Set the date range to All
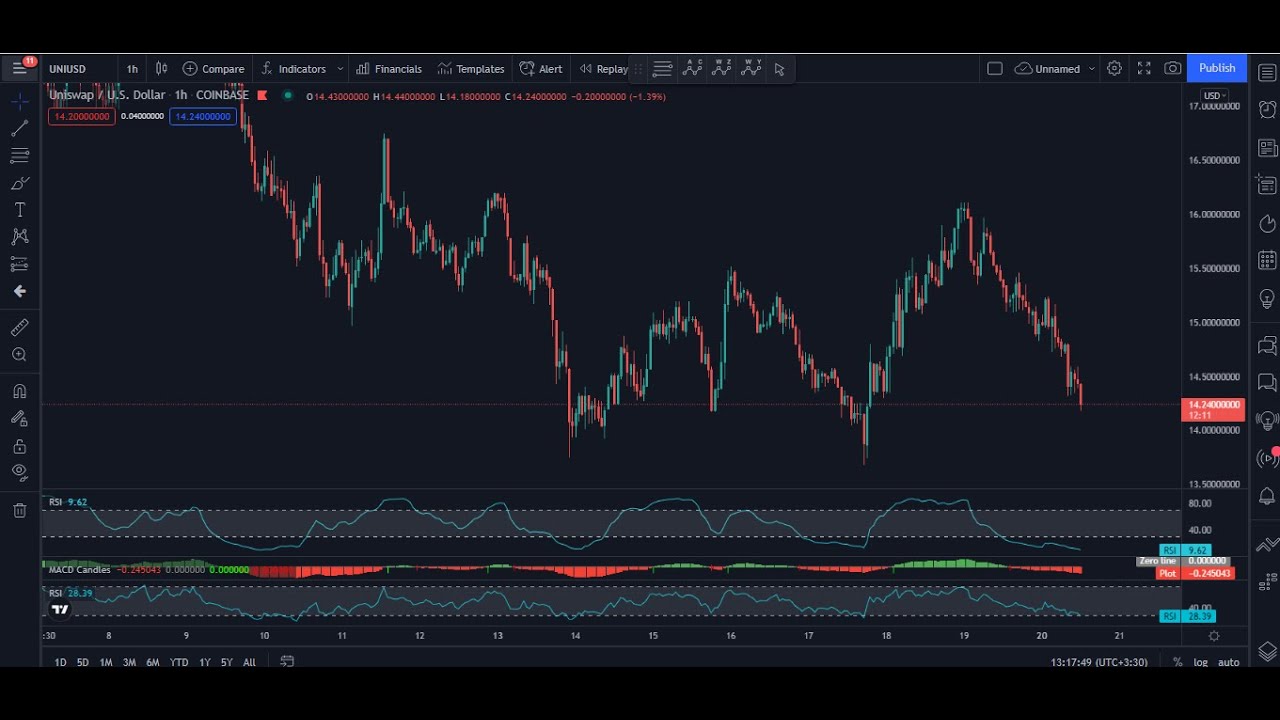1280x720 pixels. (249, 662)
